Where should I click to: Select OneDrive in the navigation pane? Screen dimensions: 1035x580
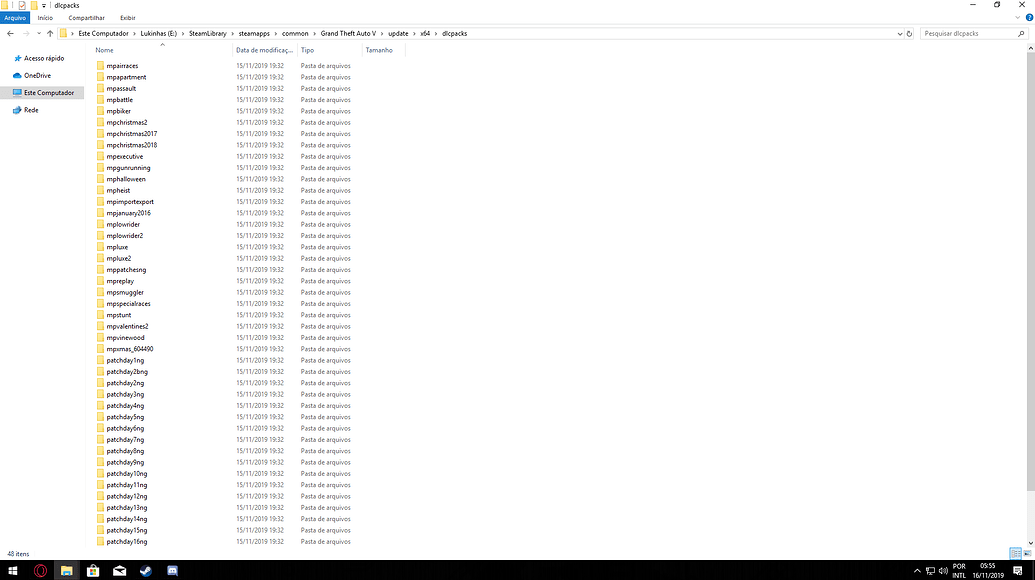click(x=37, y=75)
